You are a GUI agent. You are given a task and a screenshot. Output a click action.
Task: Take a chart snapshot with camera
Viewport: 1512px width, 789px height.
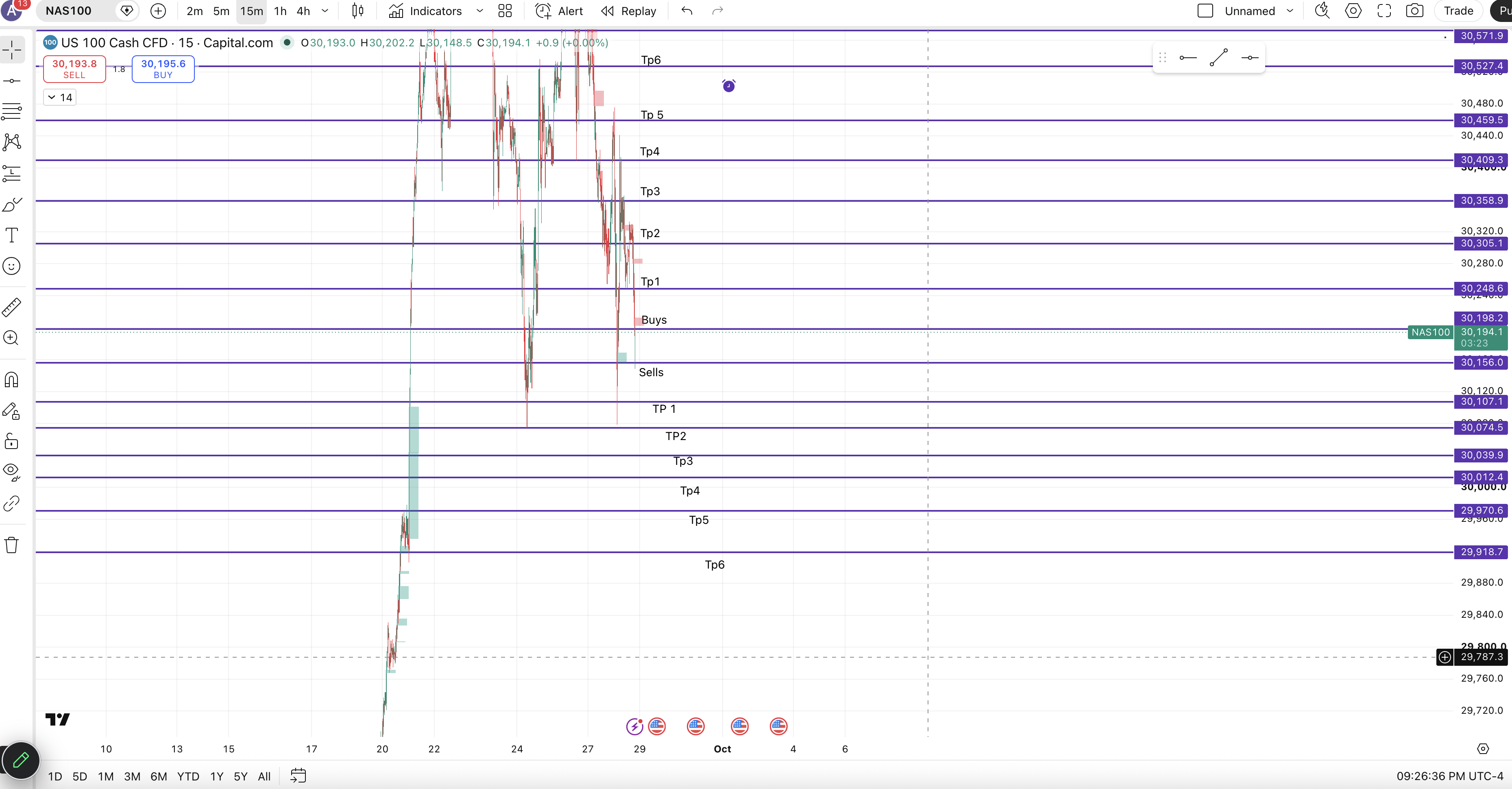(x=1414, y=11)
